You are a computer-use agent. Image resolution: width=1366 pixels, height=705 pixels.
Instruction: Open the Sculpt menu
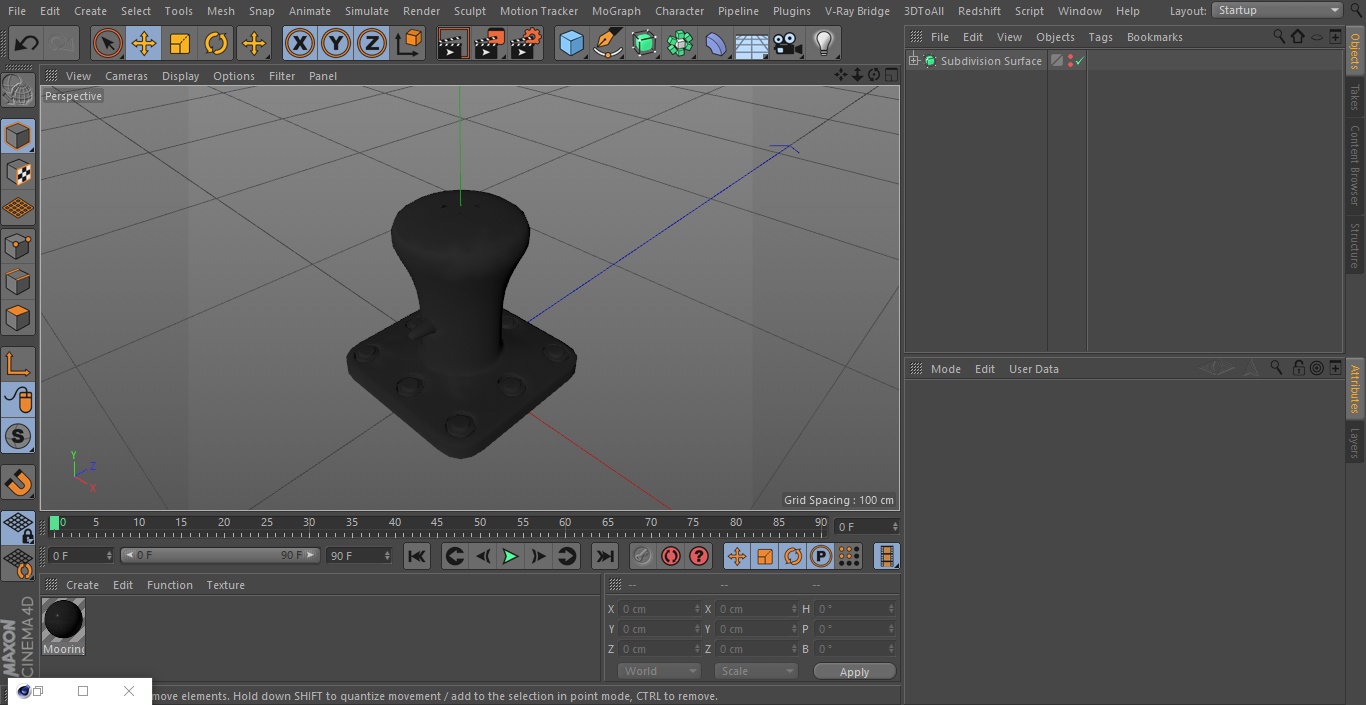click(x=470, y=11)
